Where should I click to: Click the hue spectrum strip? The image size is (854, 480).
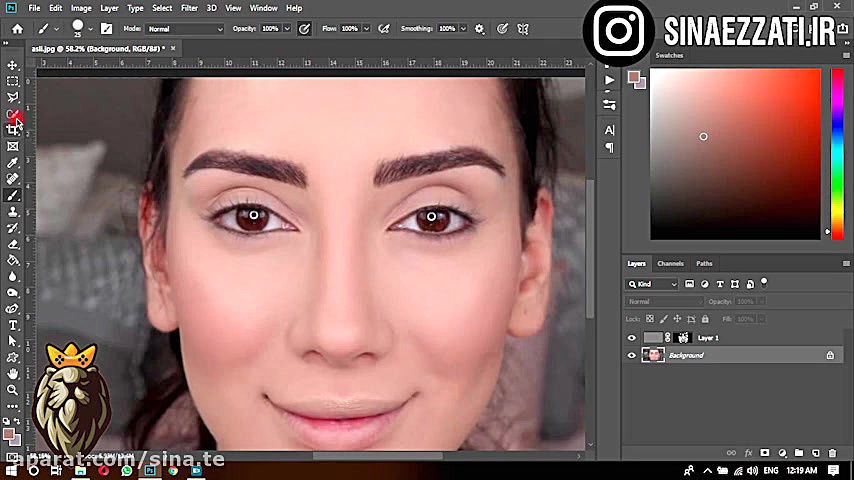click(837, 152)
